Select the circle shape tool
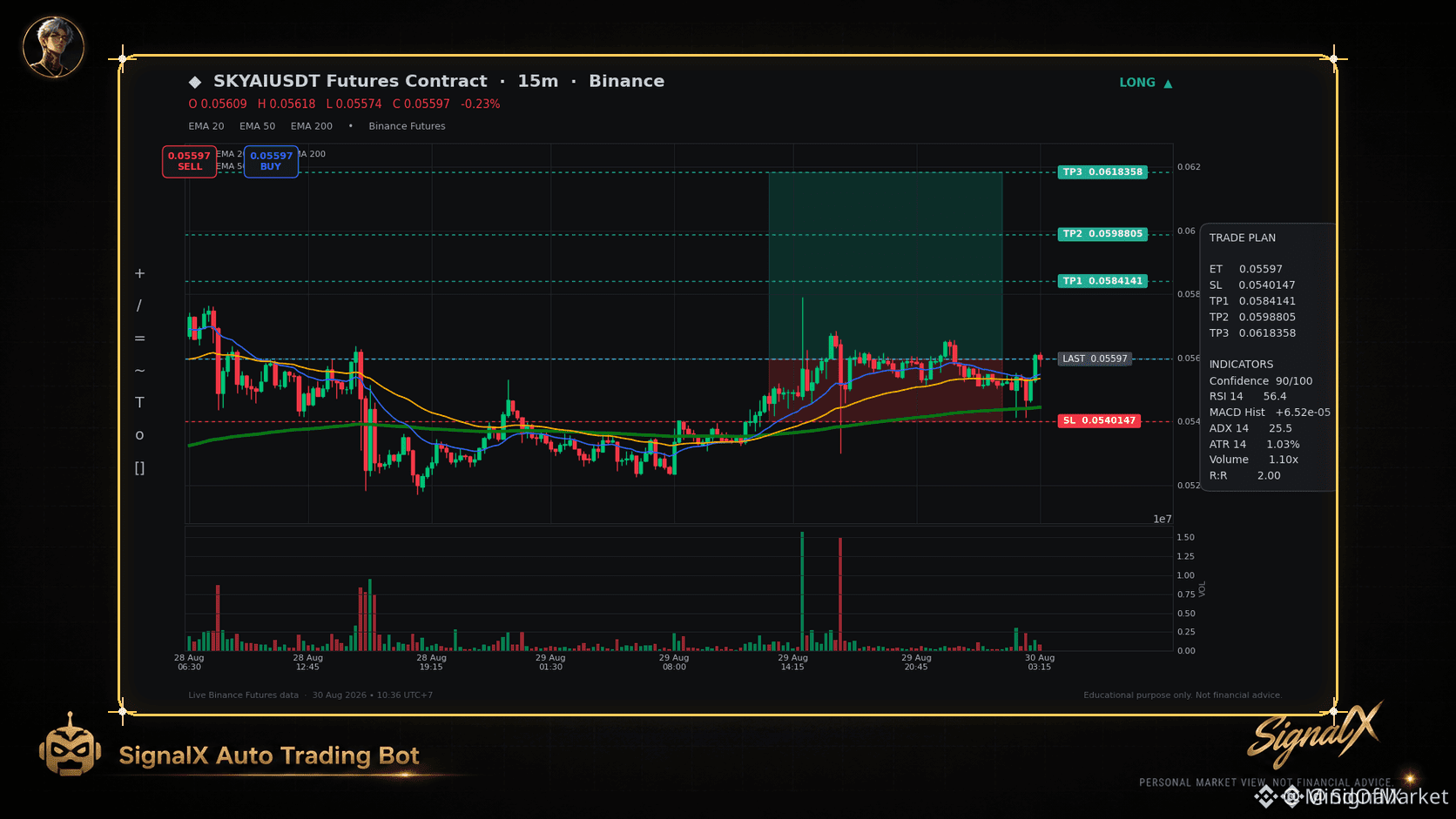 pos(139,435)
